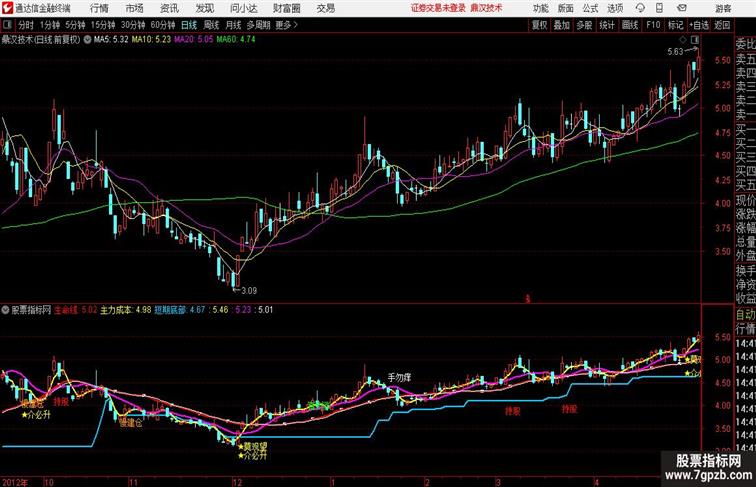Switch to 30分钟 period
The height and width of the screenshot is (487, 756).
[x=133, y=25]
